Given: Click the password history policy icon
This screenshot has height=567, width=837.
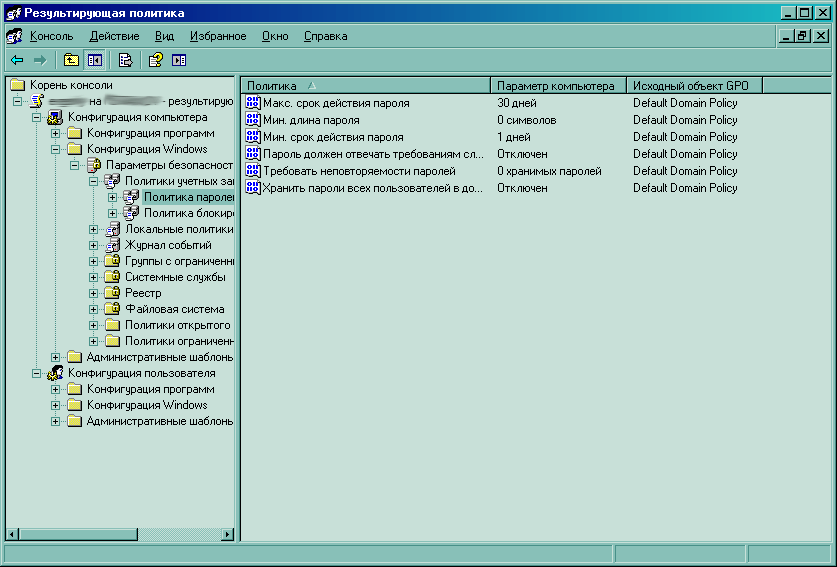Looking at the screenshot, I should (252, 171).
